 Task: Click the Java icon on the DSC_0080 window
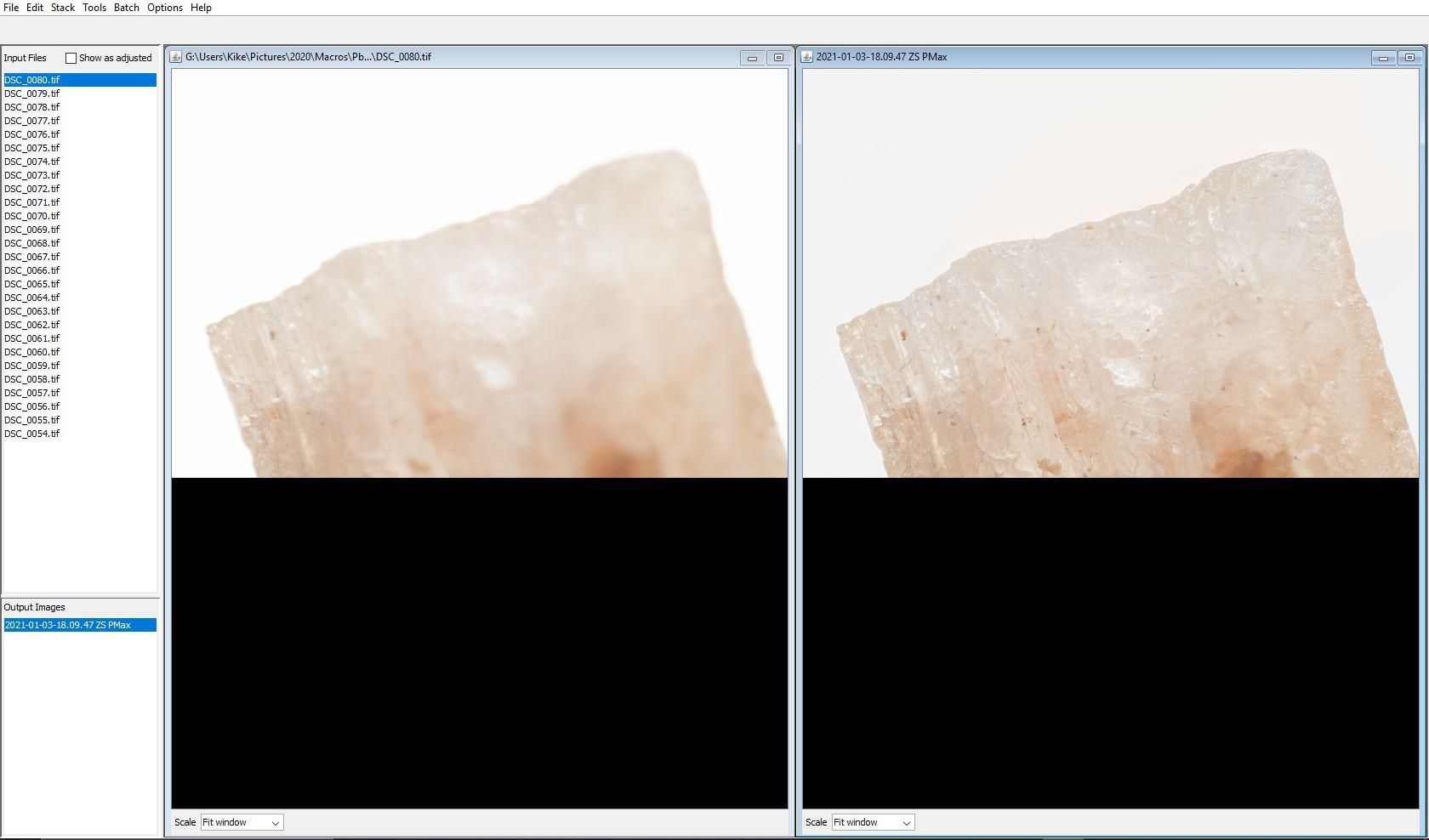[176, 57]
